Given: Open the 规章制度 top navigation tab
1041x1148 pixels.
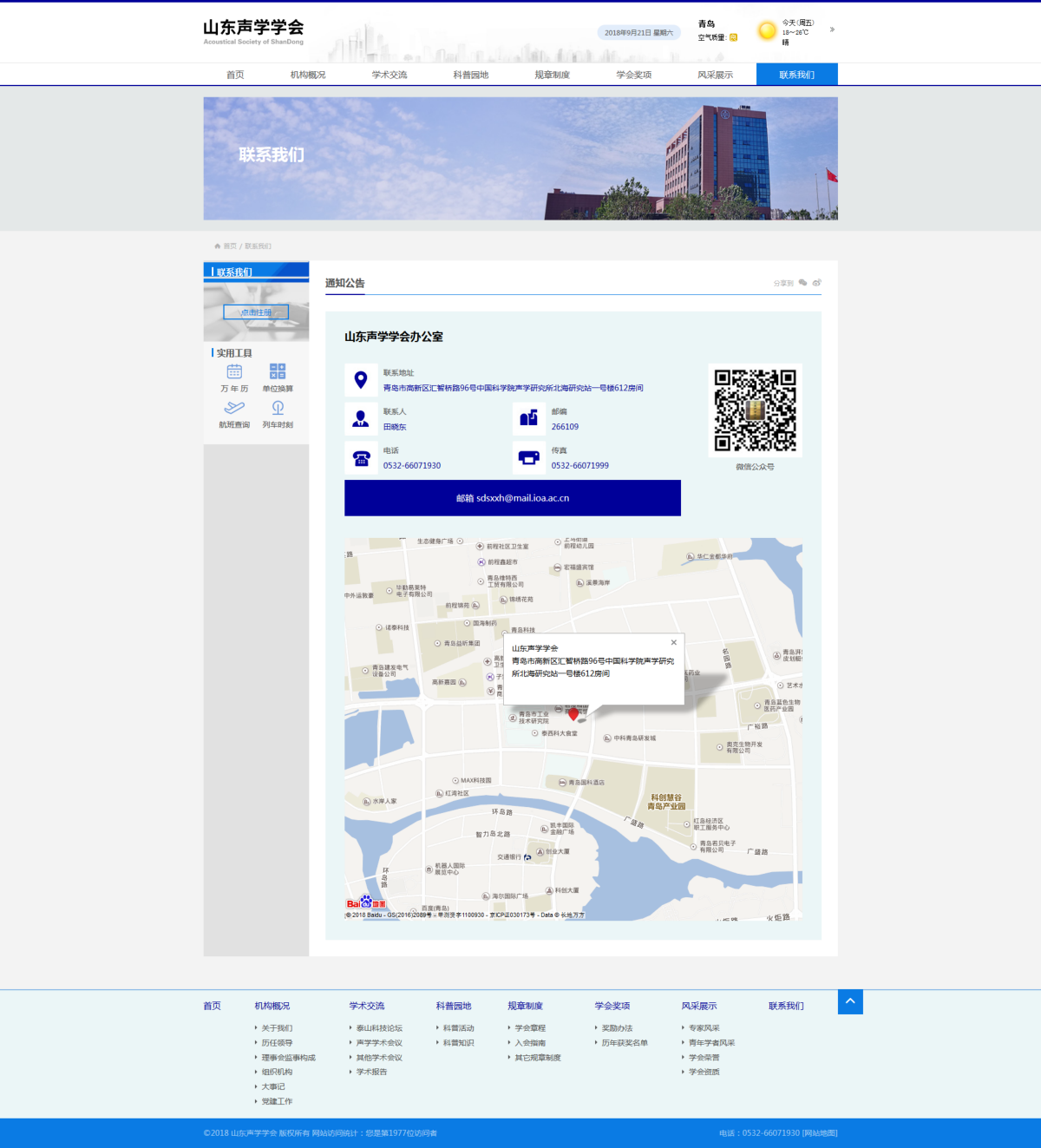Looking at the screenshot, I should tap(553, 75).
